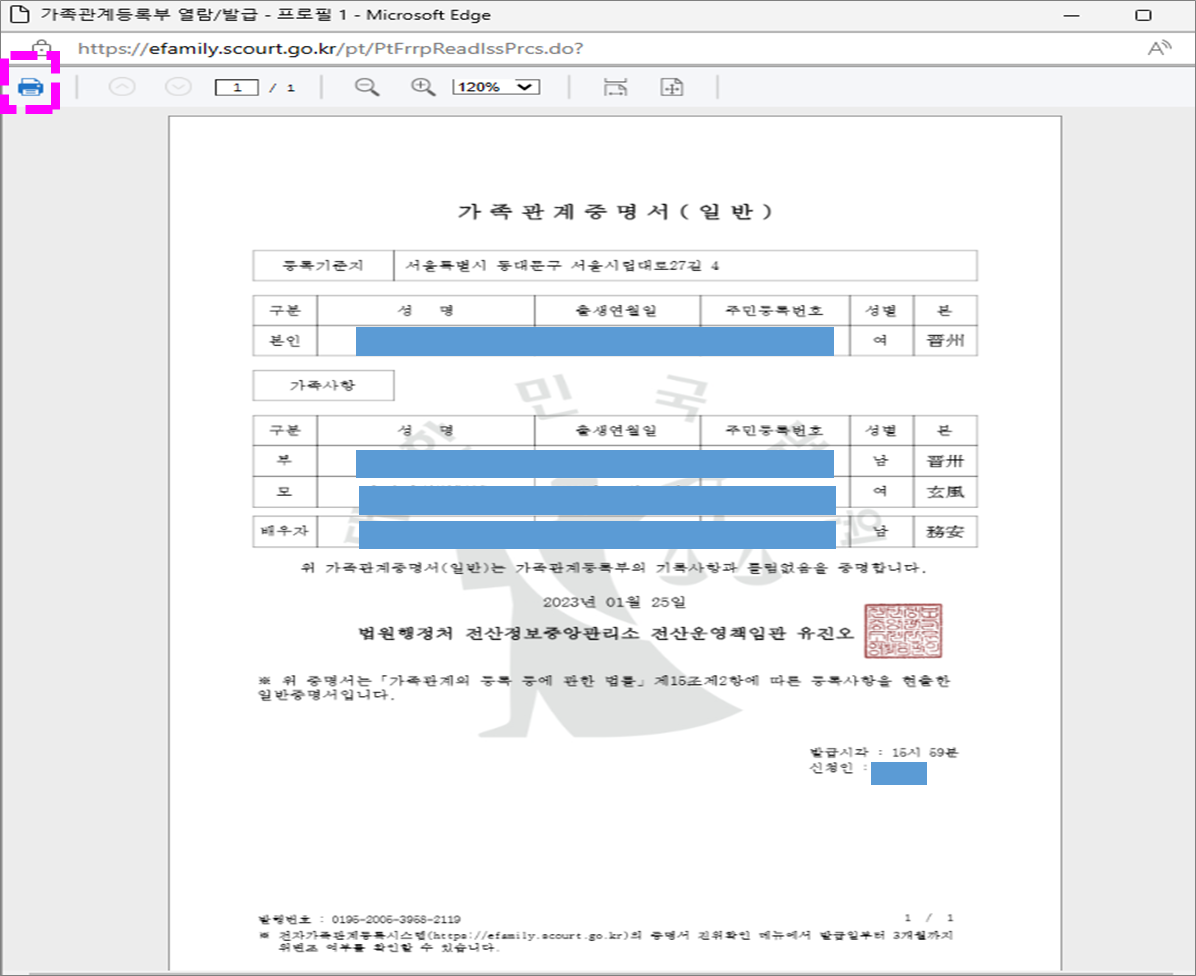The width and height of the screenshot is (1196, 976).
Task: Click the next page chevron
Action: click(x=177, y=87)
